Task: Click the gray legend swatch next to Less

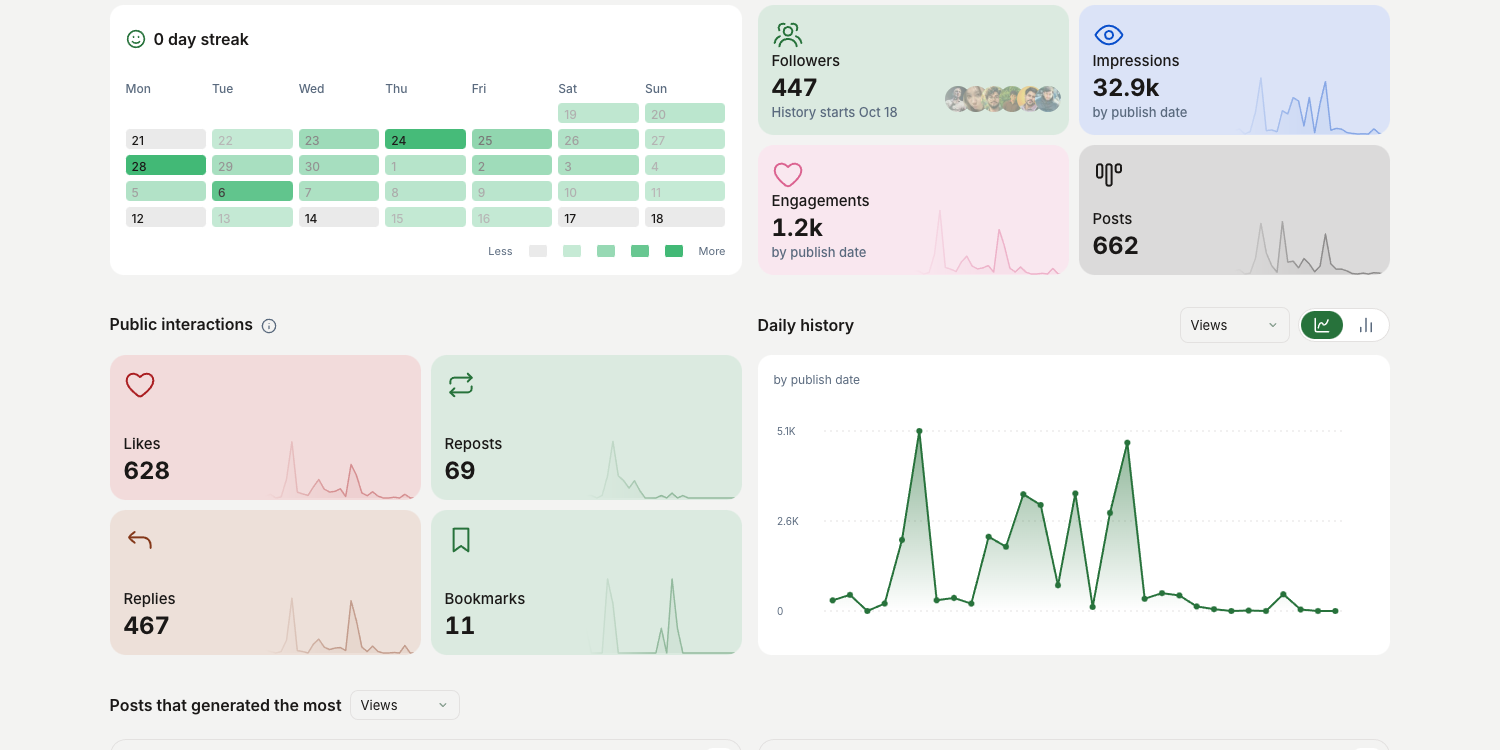Action: tap(538, 251)
